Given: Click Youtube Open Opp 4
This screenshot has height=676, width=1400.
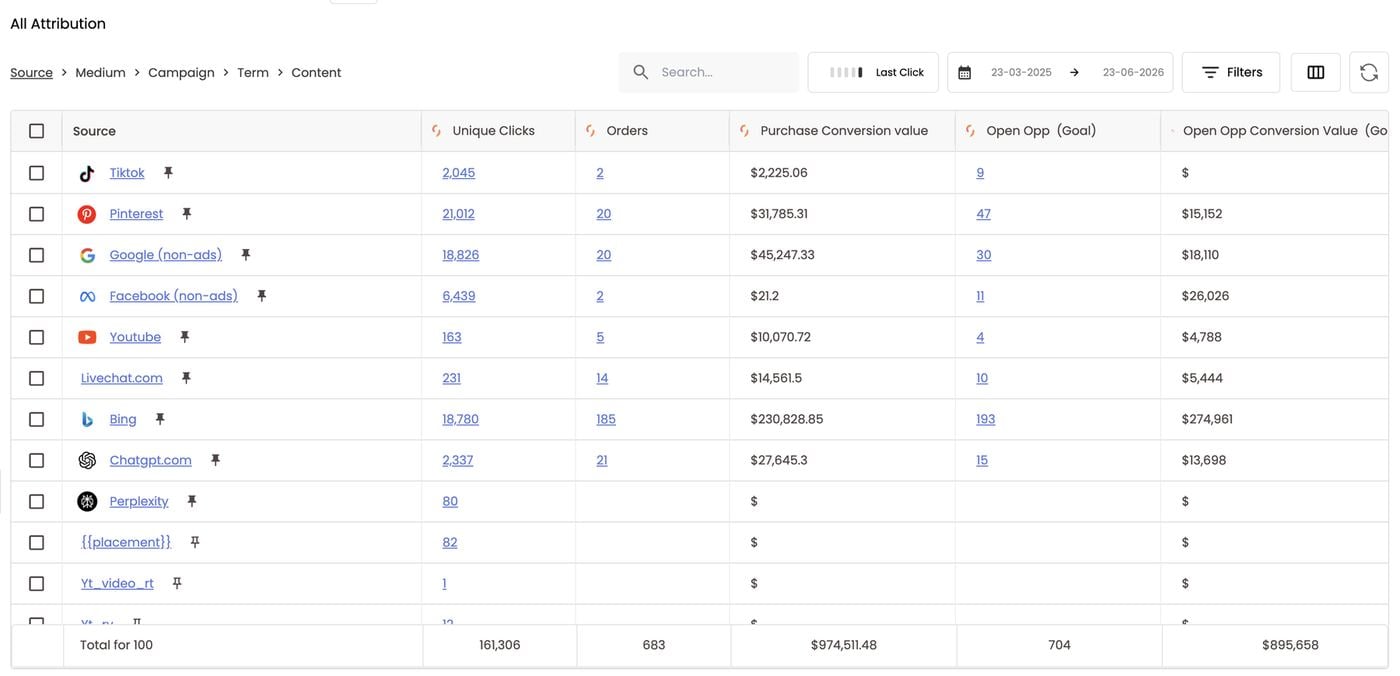Looking at the screenshot, I should click(980, 337).
